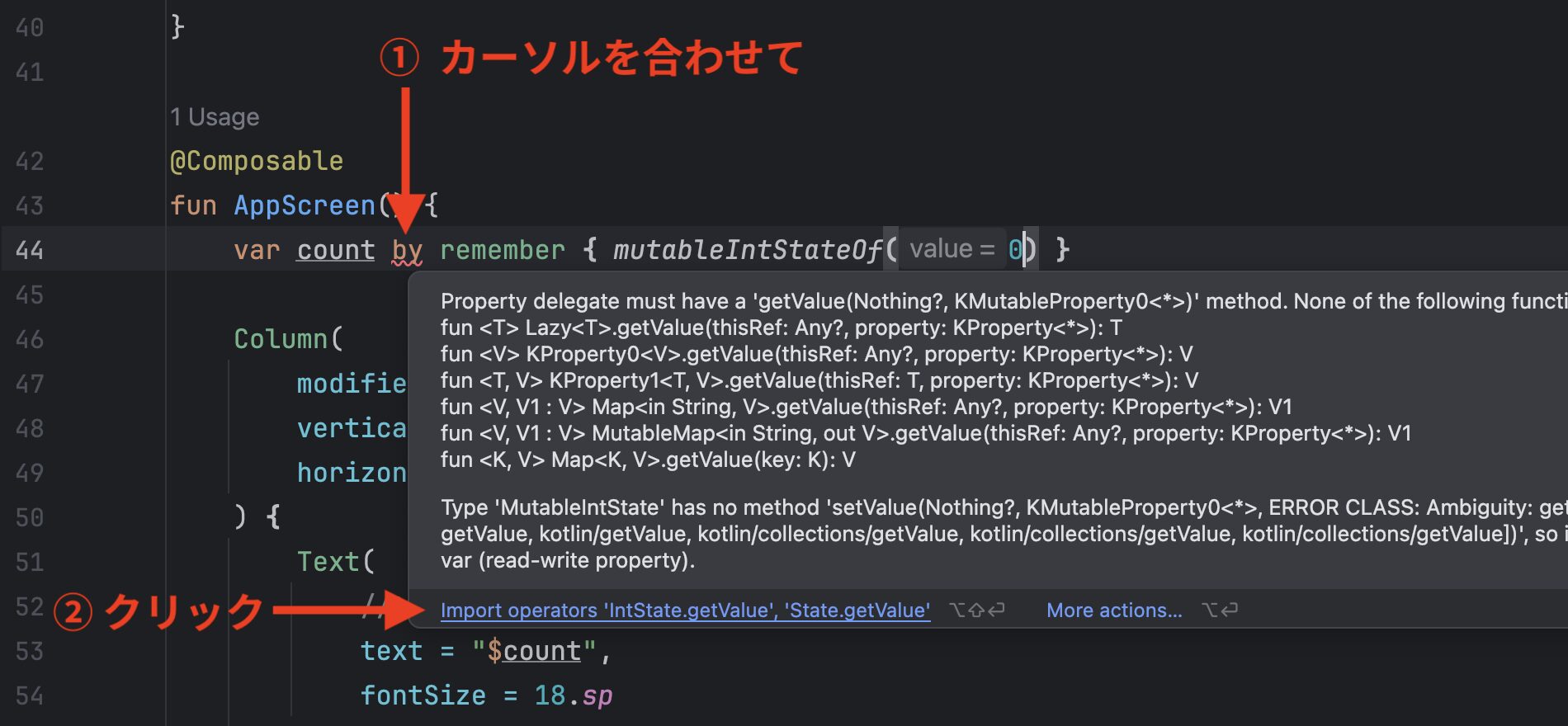The width and height of the screenshot is (1568, 726).
Task: Open the More actions... link
Action: 1113,610
